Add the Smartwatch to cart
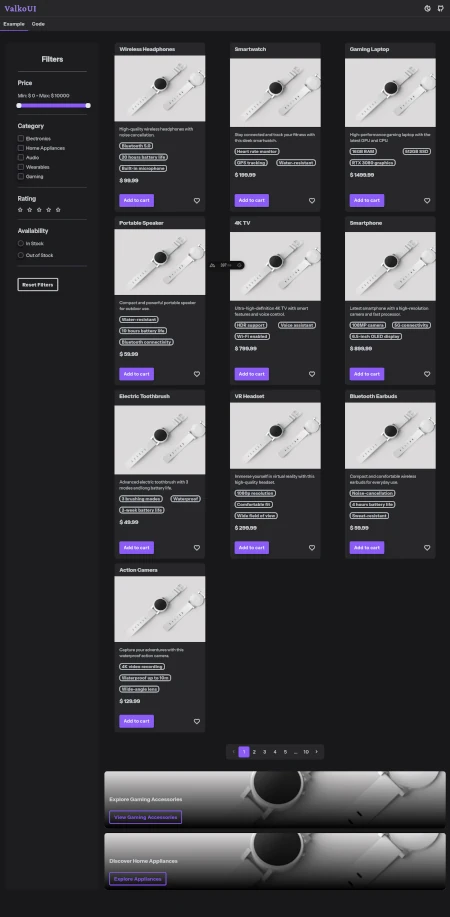 [x=252, y=200]
